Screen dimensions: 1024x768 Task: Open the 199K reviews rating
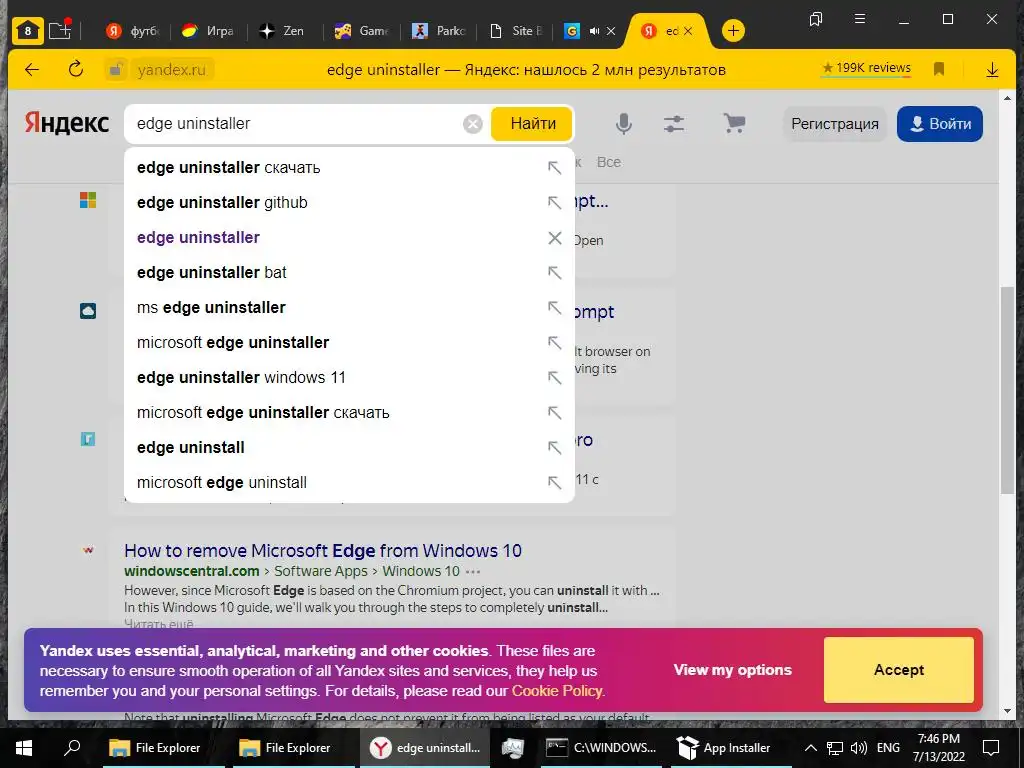[x=866, y=68]
